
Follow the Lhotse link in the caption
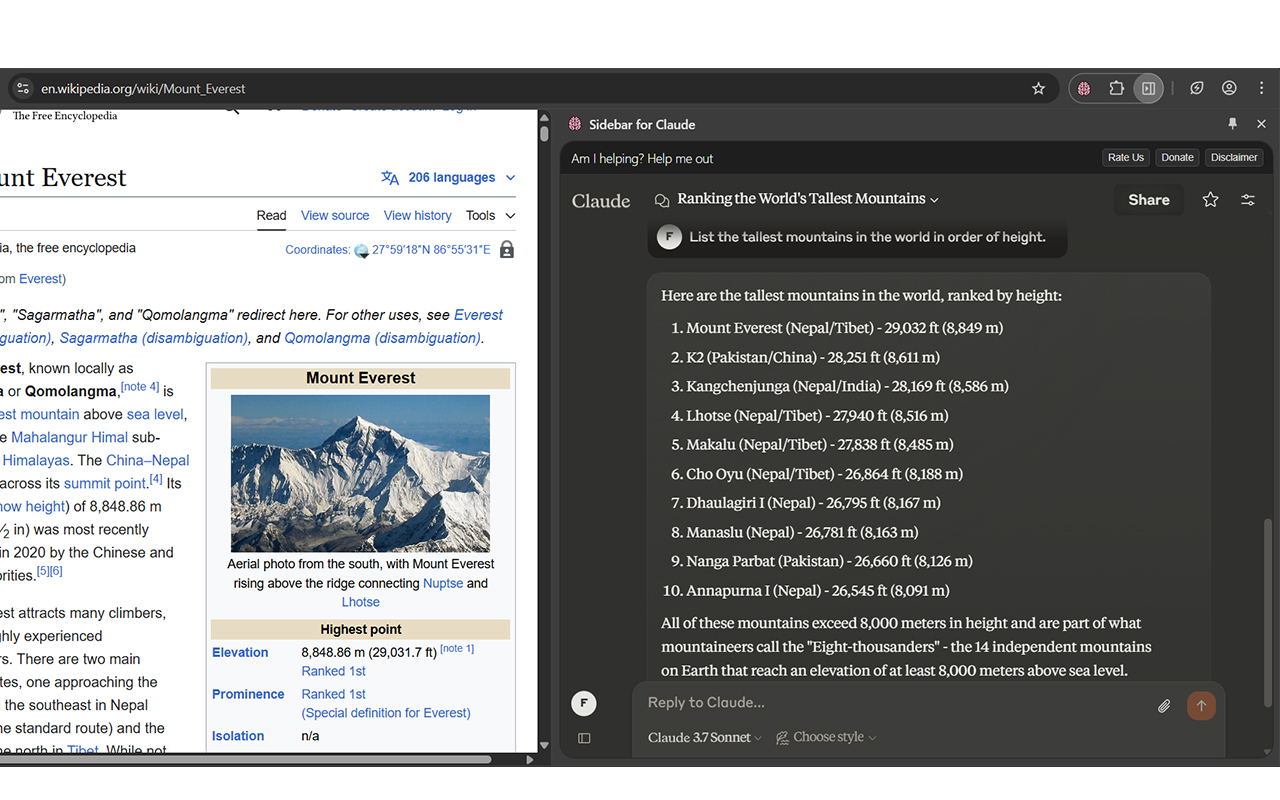pyautogui.click(x=361, y=602)
